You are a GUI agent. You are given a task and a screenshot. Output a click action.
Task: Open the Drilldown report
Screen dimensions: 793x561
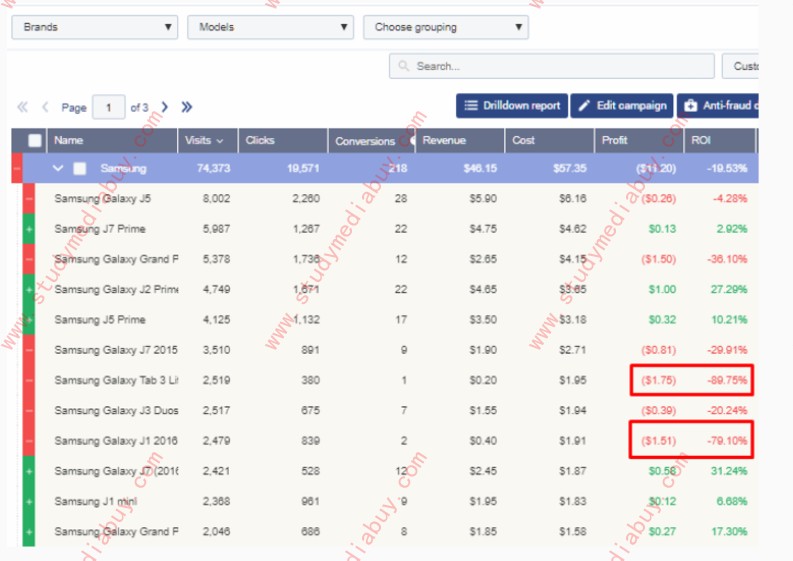click(512, 106)
